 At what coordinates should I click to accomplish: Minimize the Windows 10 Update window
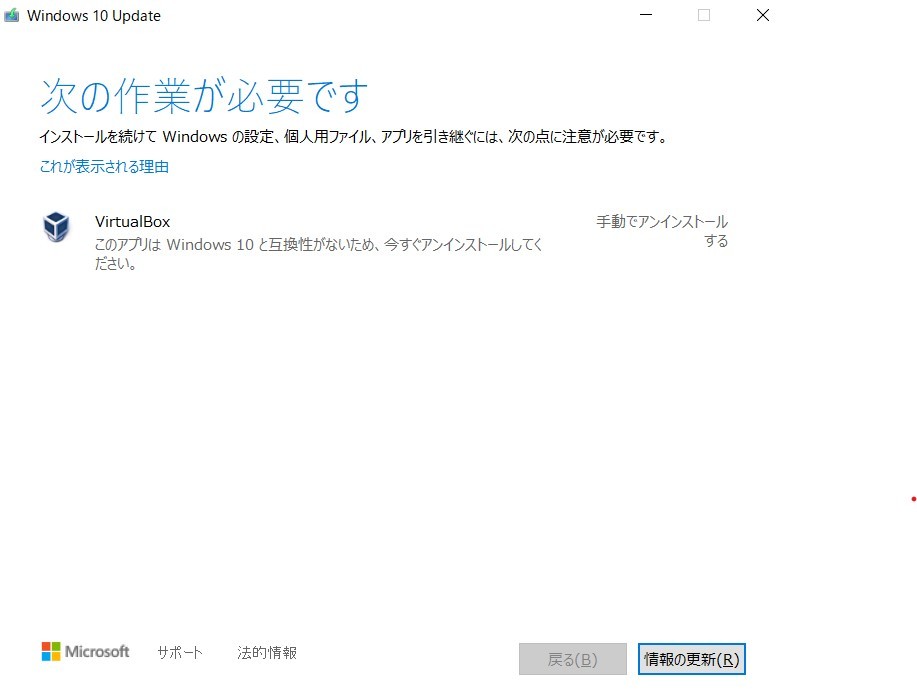(646, 15)
